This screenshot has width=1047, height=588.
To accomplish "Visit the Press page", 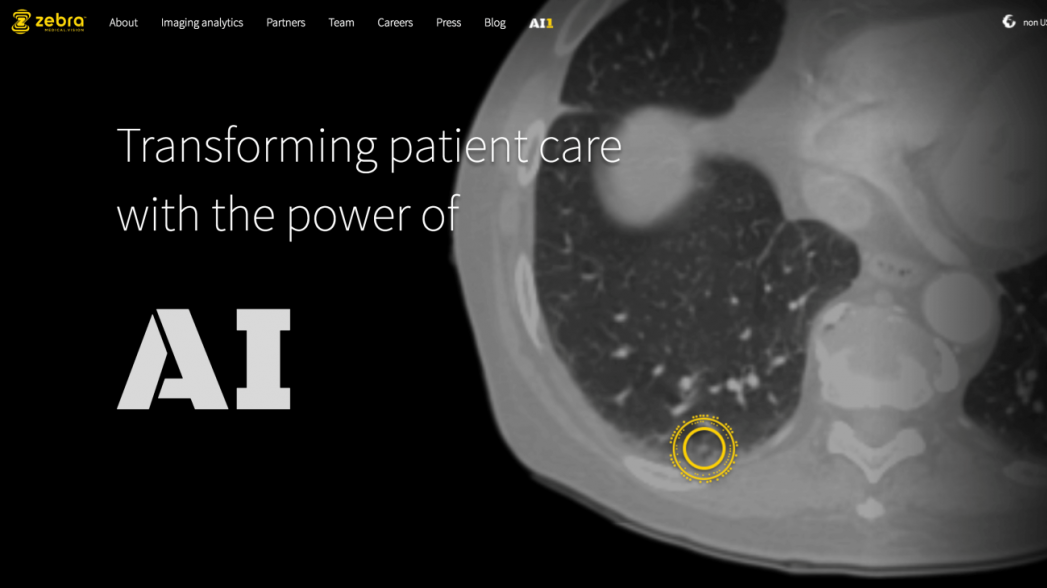I will (x=448, y=23).
